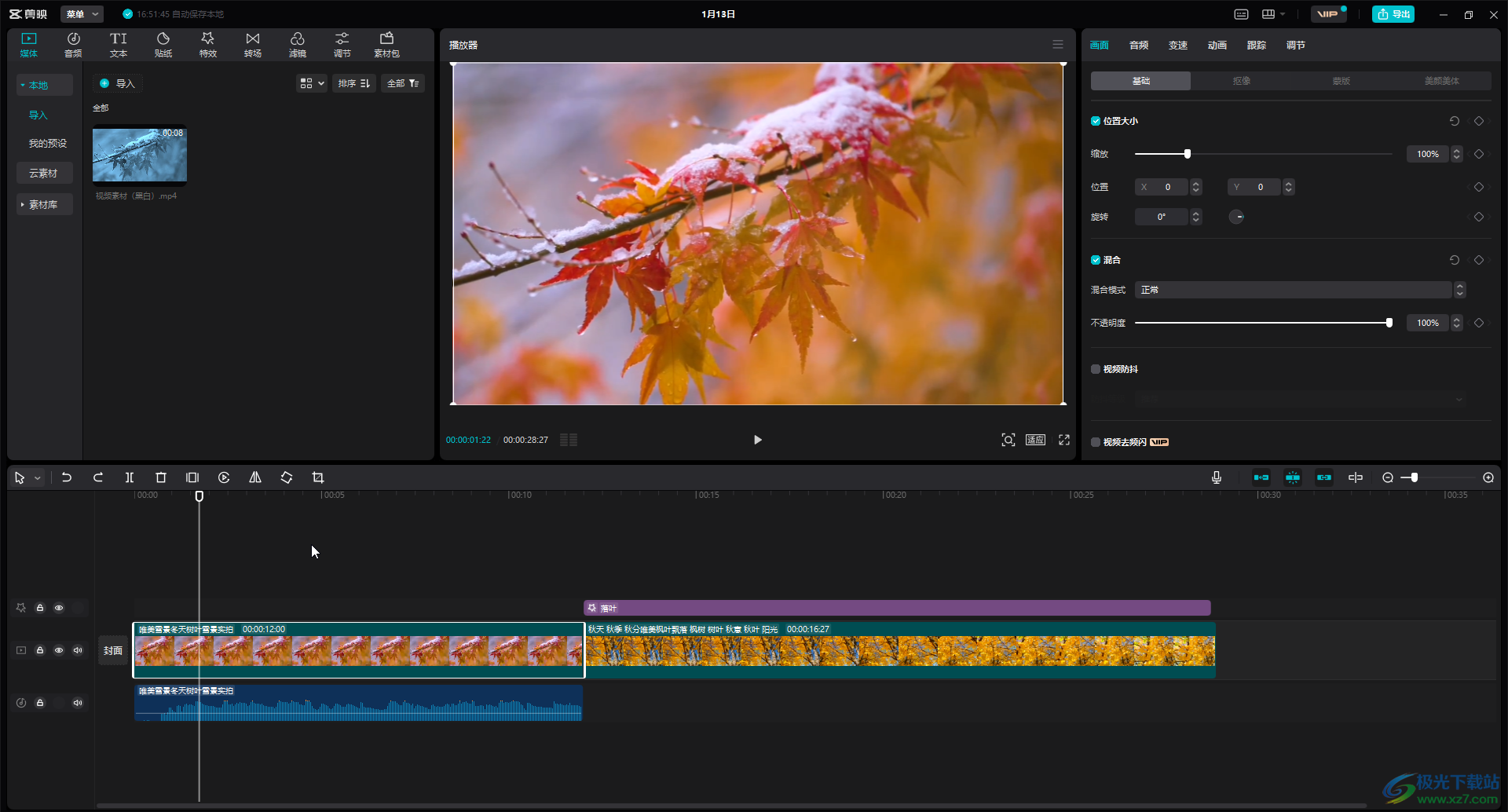The height and width of the screenshot is (812, 1508).
Task: Click the rotate icon in timeline toolbar
Action: click(287, 477)
